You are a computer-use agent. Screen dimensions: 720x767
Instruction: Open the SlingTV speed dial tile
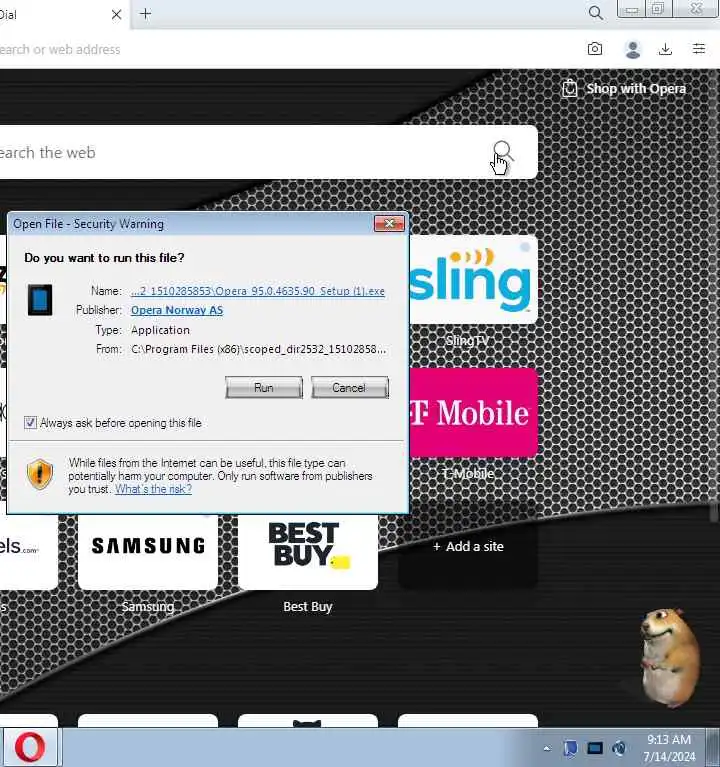(x=473, y=279)
